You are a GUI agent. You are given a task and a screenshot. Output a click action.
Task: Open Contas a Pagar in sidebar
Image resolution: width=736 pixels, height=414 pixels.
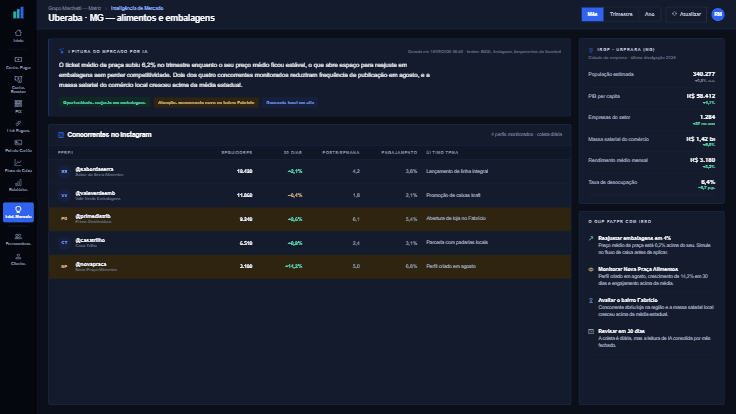(18, 62)
